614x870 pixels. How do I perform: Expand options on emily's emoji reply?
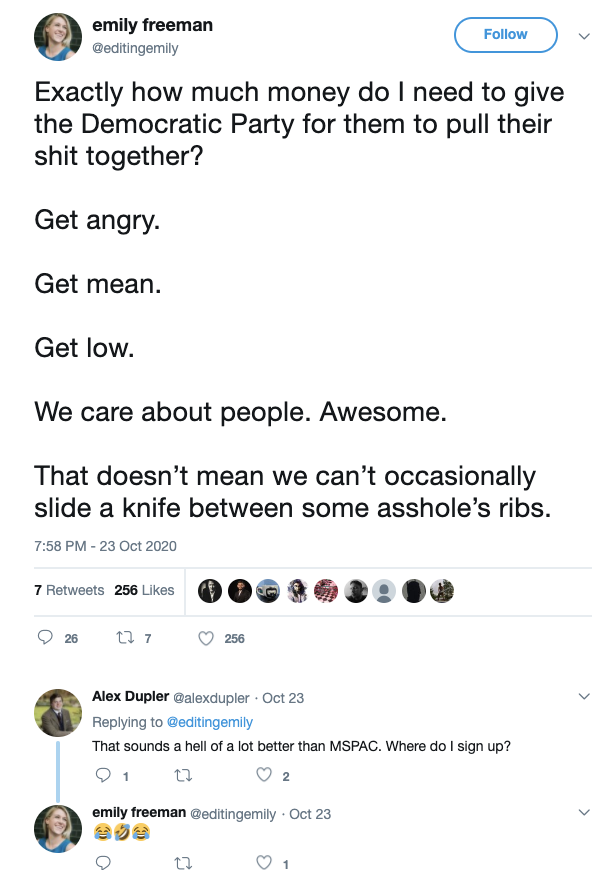pyautogui.click(x=585, y=813)
